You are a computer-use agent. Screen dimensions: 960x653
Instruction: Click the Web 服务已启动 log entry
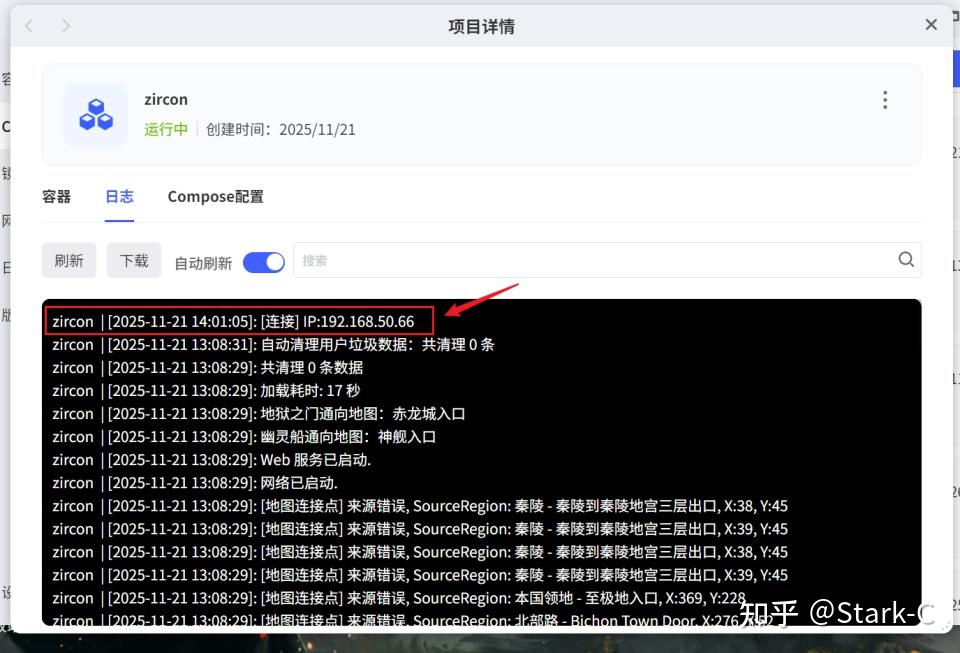click(212, 460)
